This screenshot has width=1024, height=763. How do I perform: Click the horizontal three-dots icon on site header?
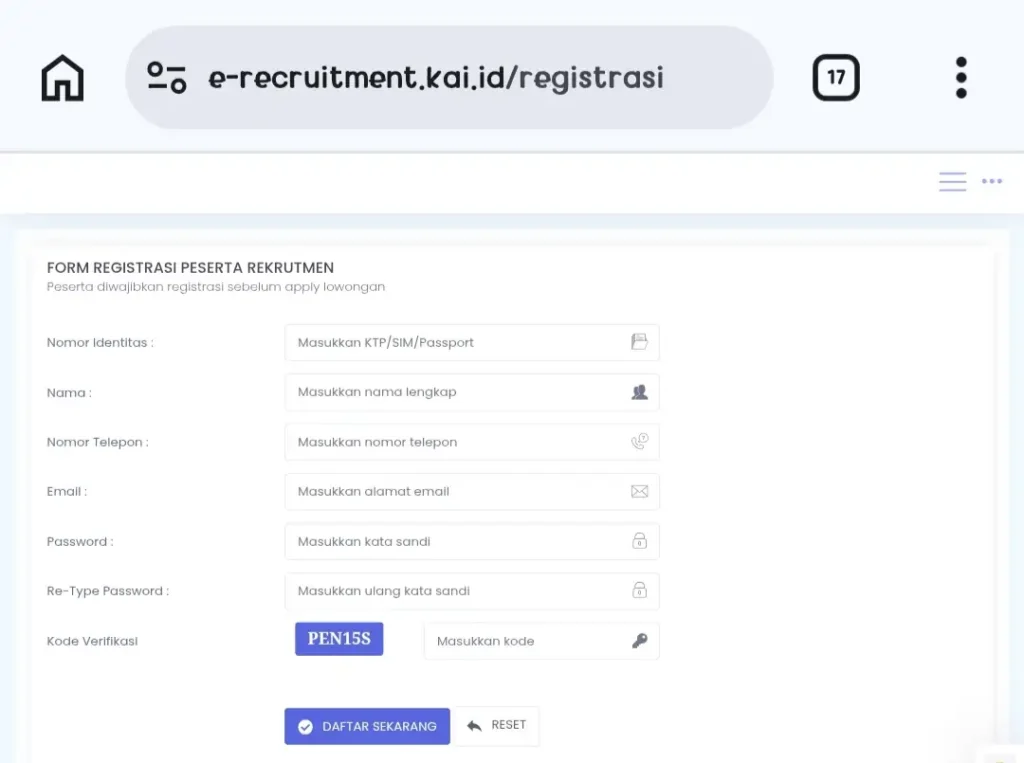tap(991, 181)
